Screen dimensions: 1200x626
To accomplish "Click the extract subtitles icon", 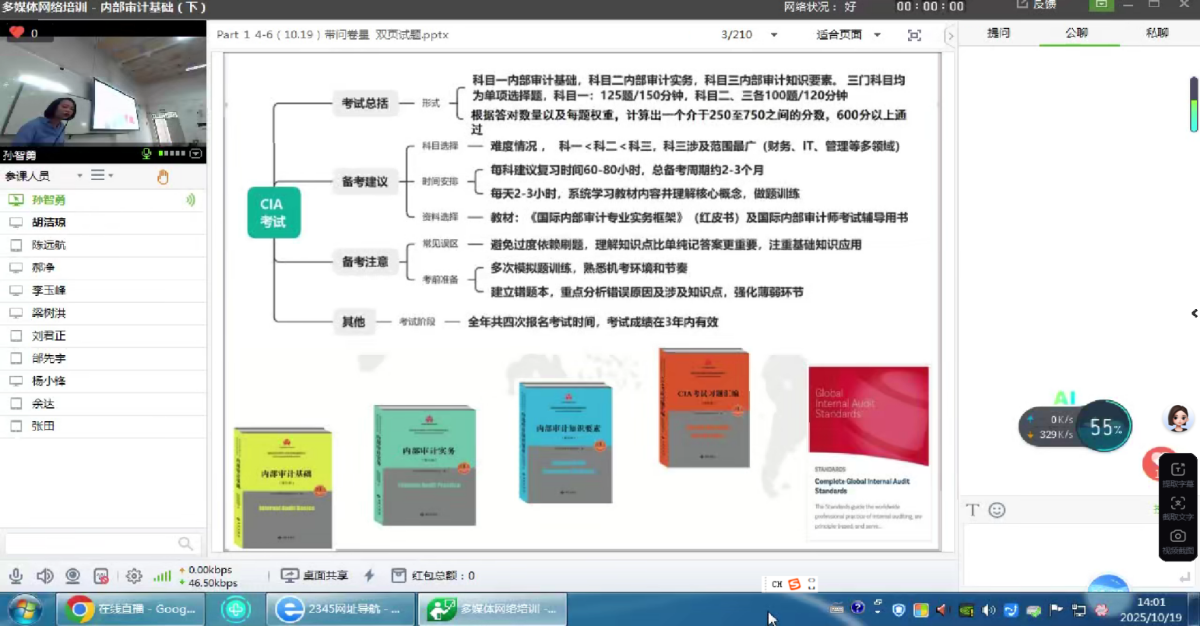I will [1178, 470].
